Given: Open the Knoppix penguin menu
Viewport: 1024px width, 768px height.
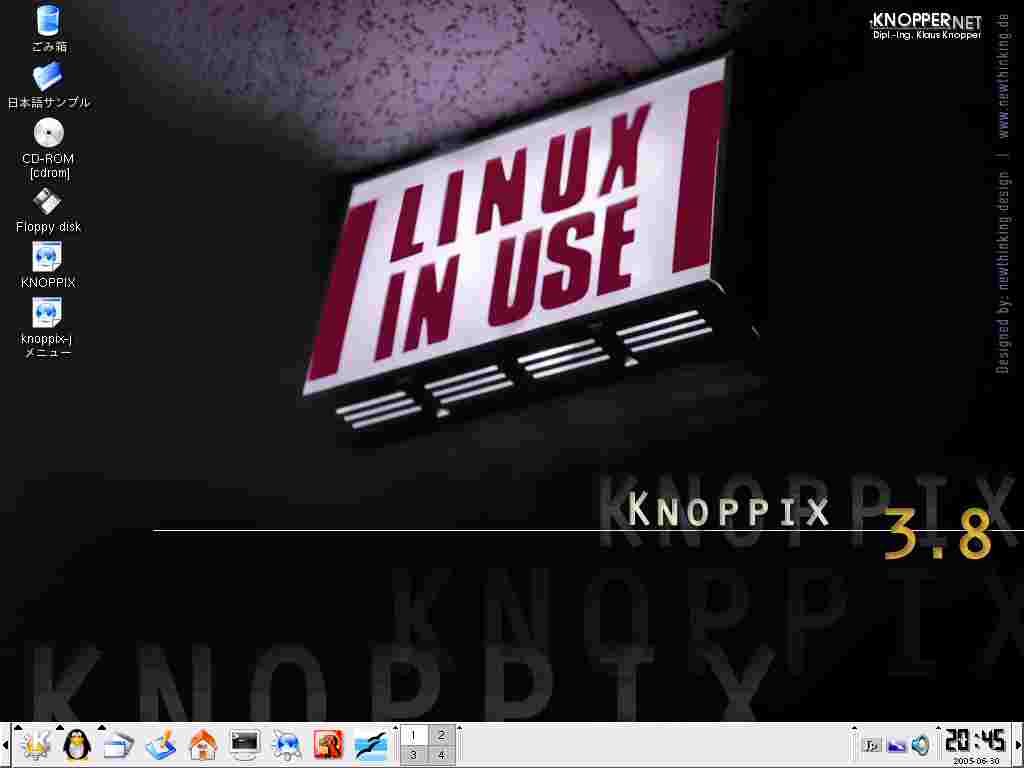Looking at the screenshot, I should tap(77, 745).
